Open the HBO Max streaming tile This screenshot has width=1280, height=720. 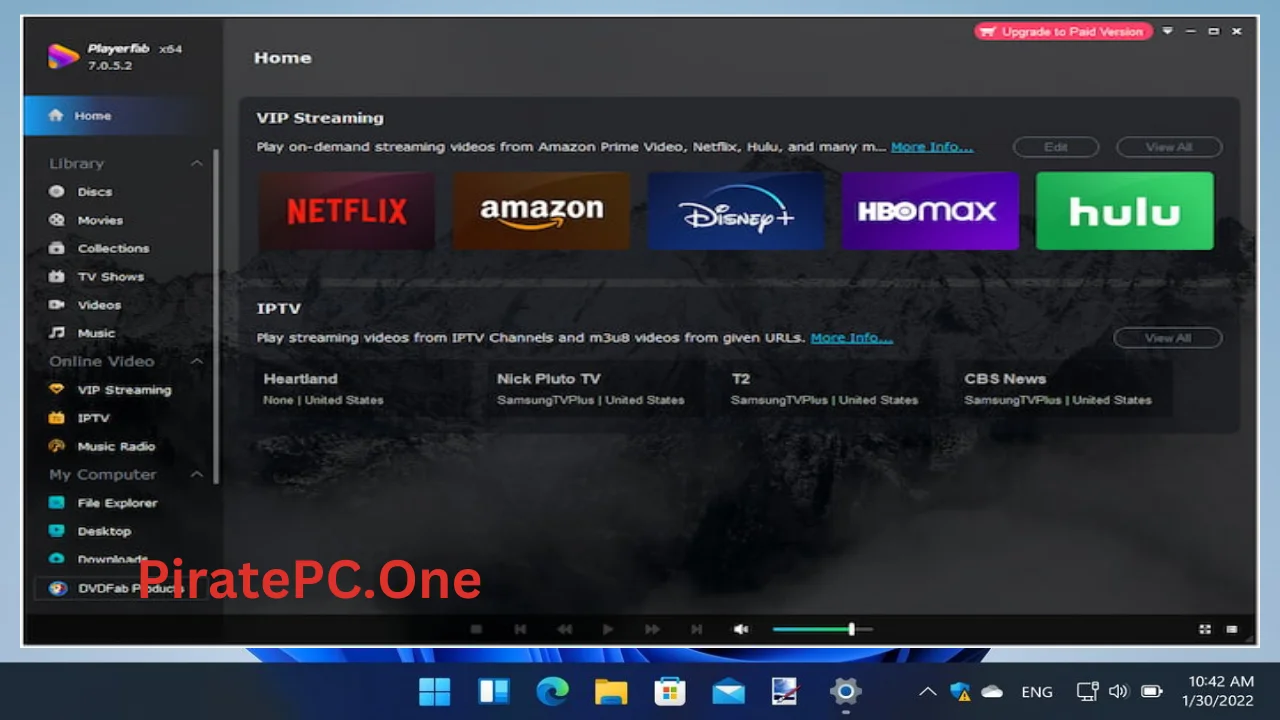(x=930, y=211)
